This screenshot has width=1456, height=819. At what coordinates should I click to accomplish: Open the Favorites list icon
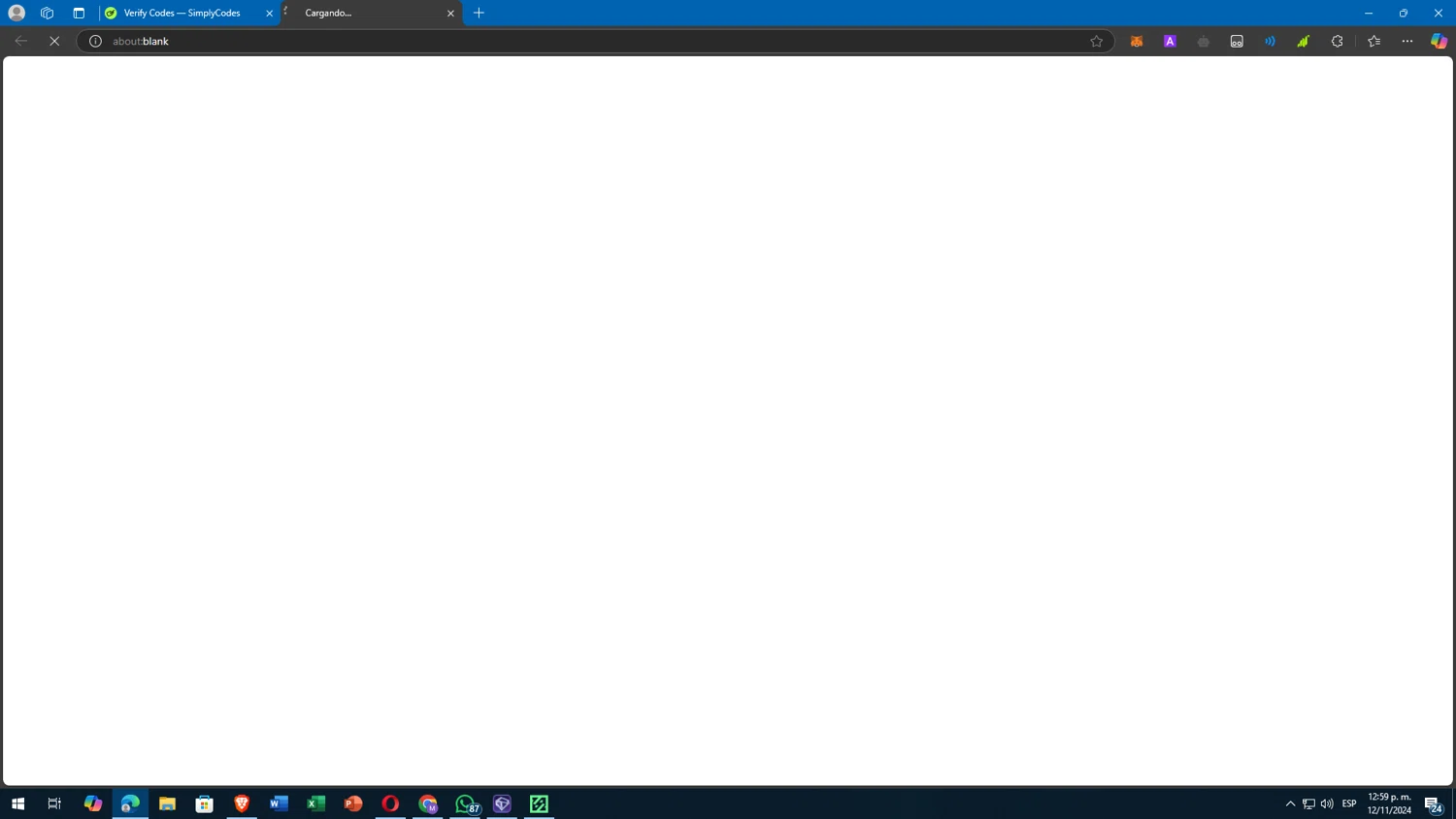[x=1373, y=42]
